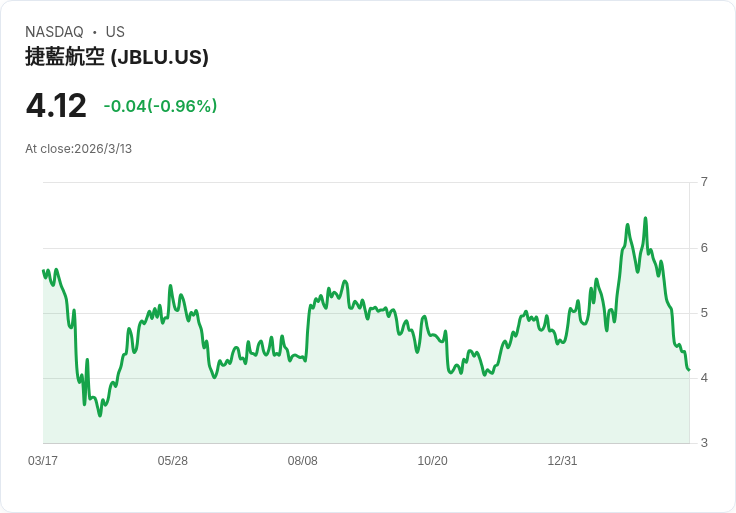Viewport: 736px width, 513px height.
Task: Click the 4 price axis label
Action: pos(704,378)
